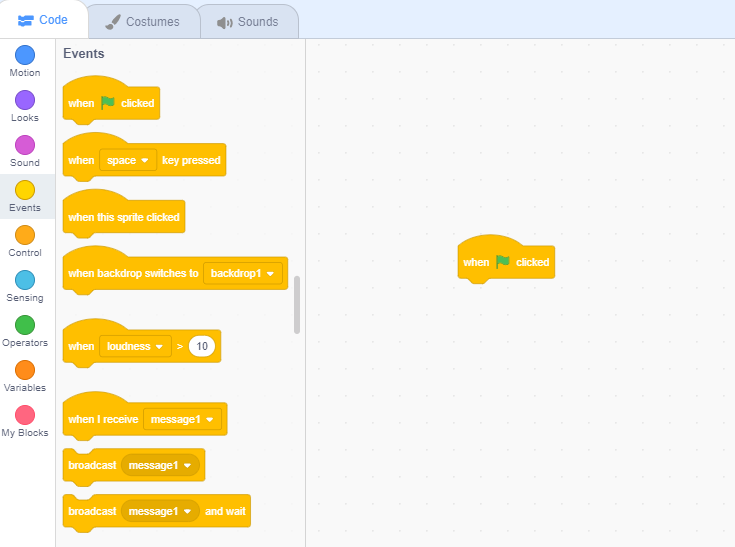Switch to the Costumes tab
Screen dimensions: 735x547
[142, 21]
